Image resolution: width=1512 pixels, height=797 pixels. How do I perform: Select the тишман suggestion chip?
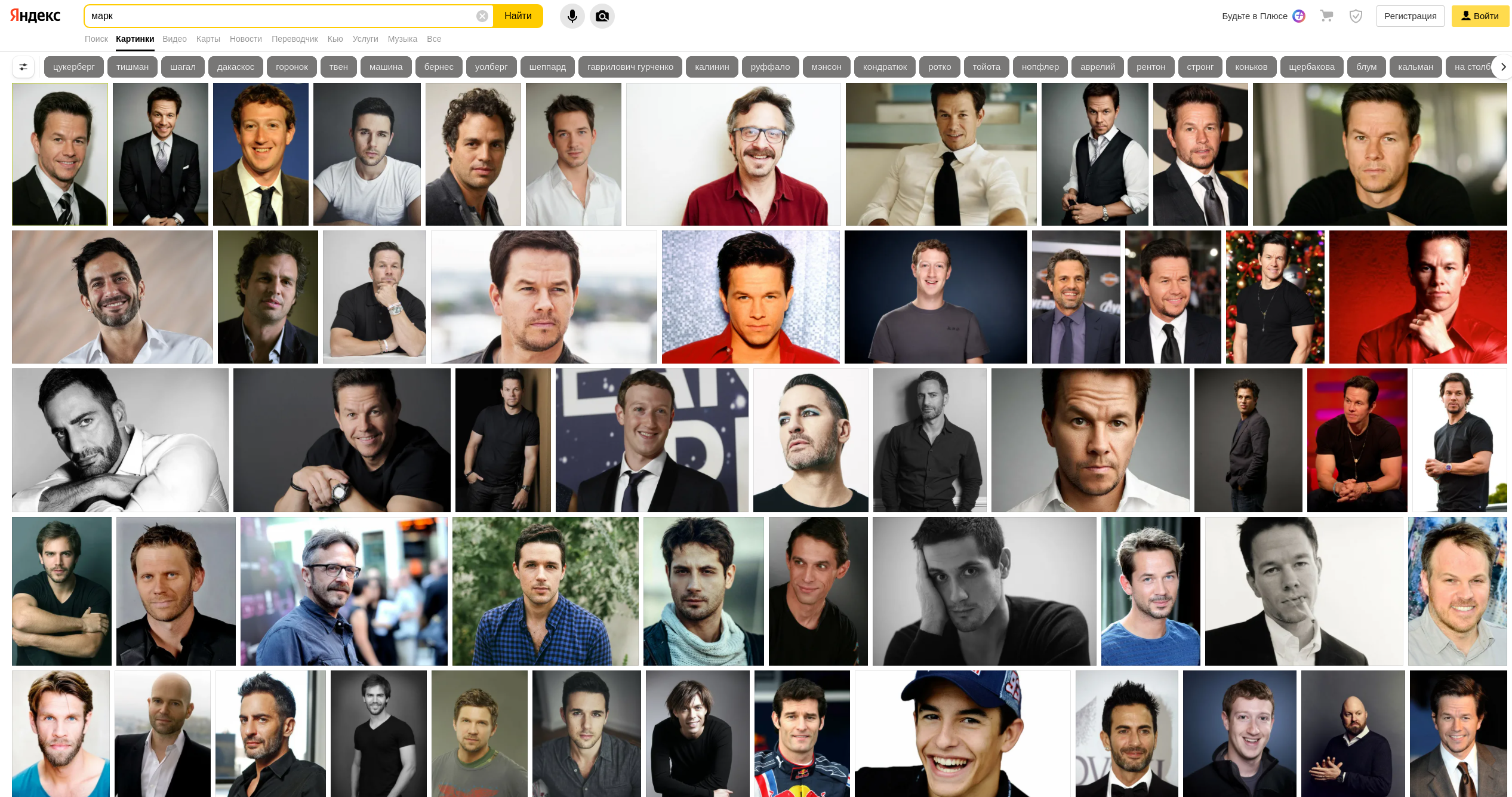pos(133,67)
